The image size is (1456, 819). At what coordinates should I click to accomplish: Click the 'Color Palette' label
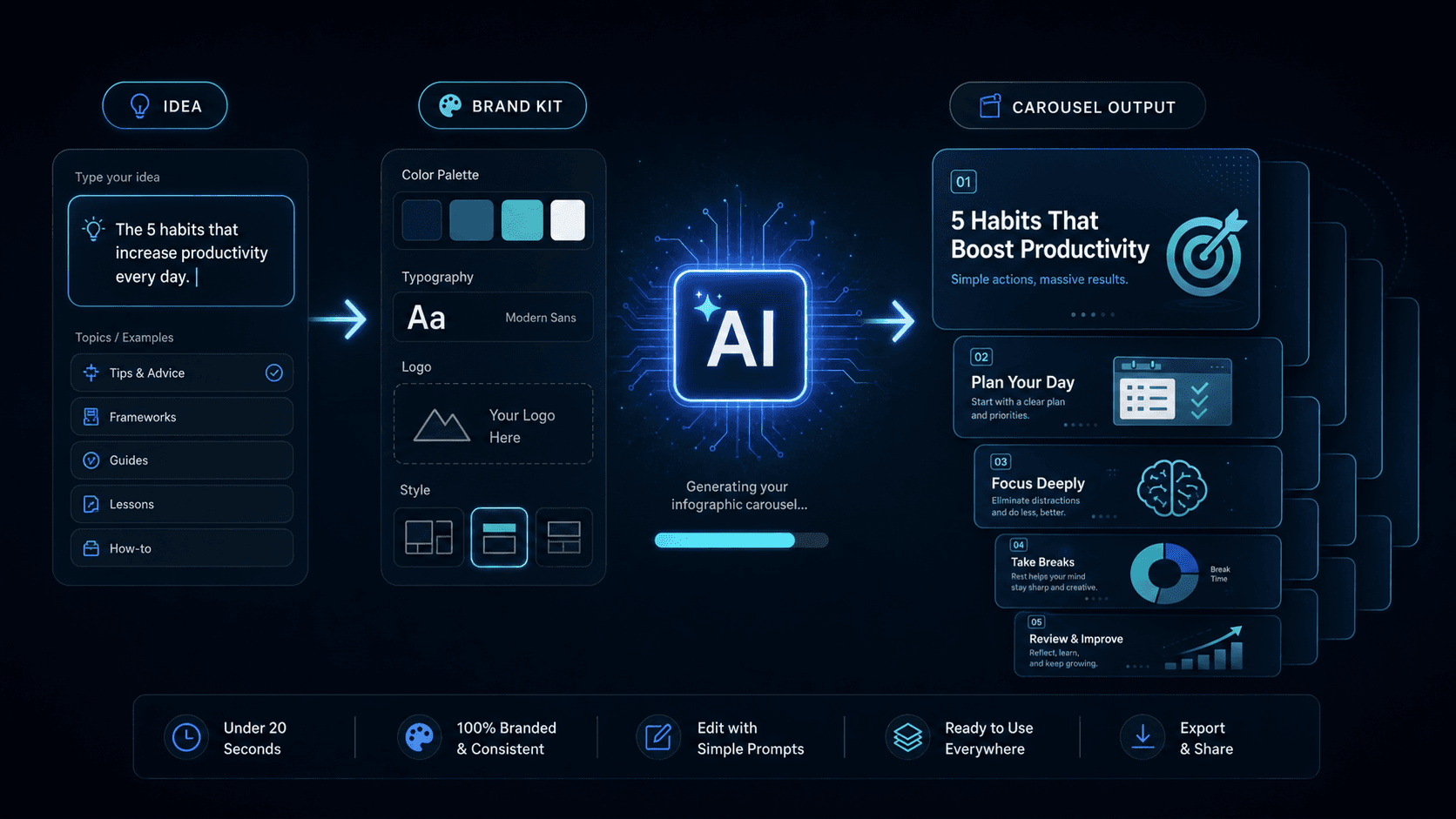441,175
